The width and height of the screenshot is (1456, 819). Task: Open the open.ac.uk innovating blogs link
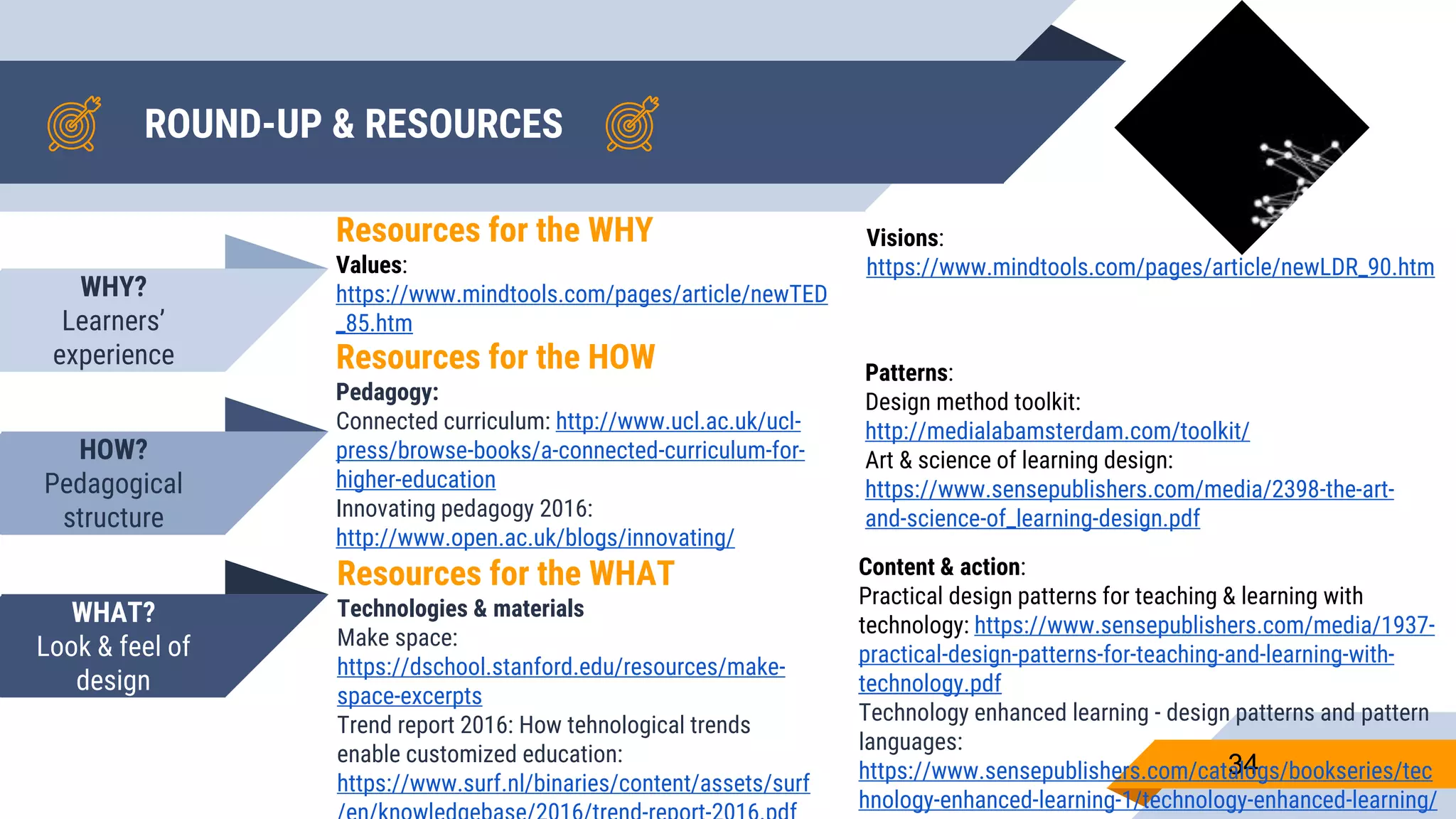(x=535, y=537)
